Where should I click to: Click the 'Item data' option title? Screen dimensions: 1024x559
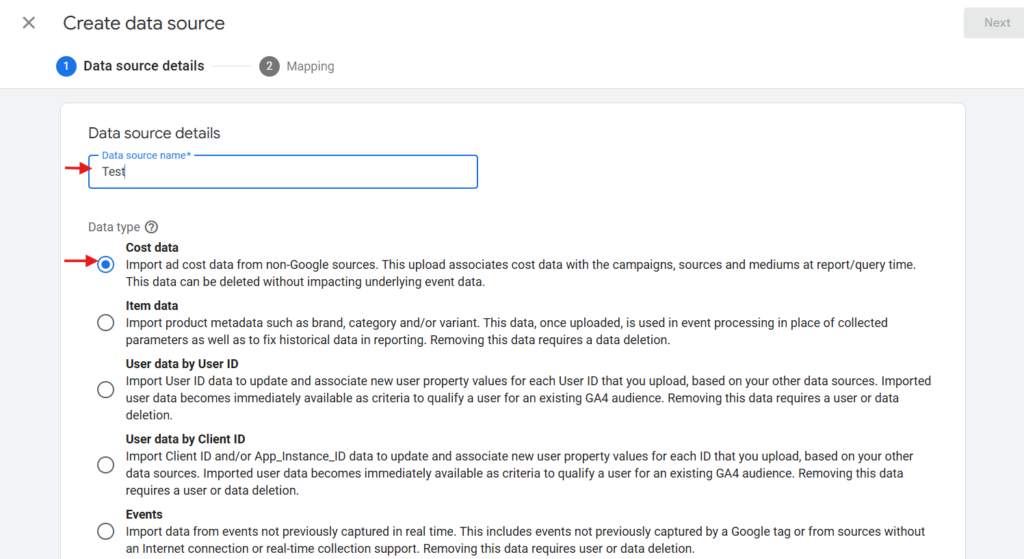[152, 306]
